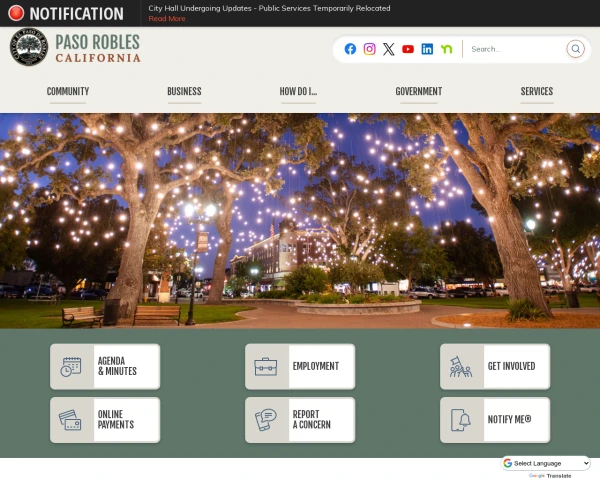Open the Instagram profile icon

[x=369, y=49]
